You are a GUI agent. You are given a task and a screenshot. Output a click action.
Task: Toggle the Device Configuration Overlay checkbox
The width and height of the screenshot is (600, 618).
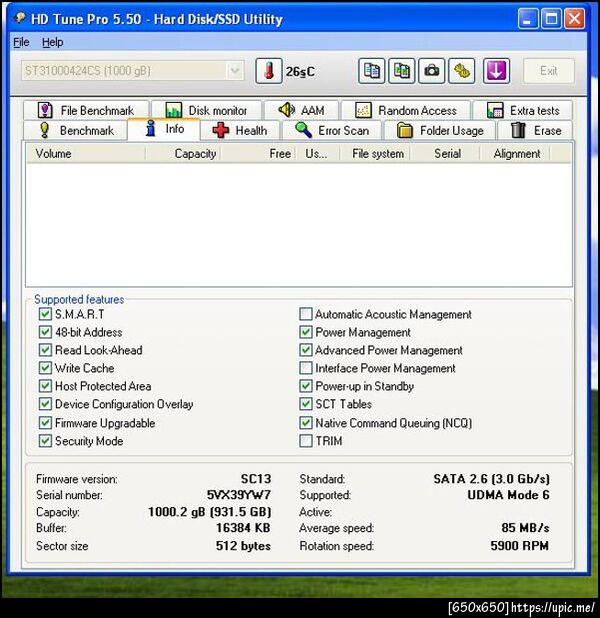point(45,404)
